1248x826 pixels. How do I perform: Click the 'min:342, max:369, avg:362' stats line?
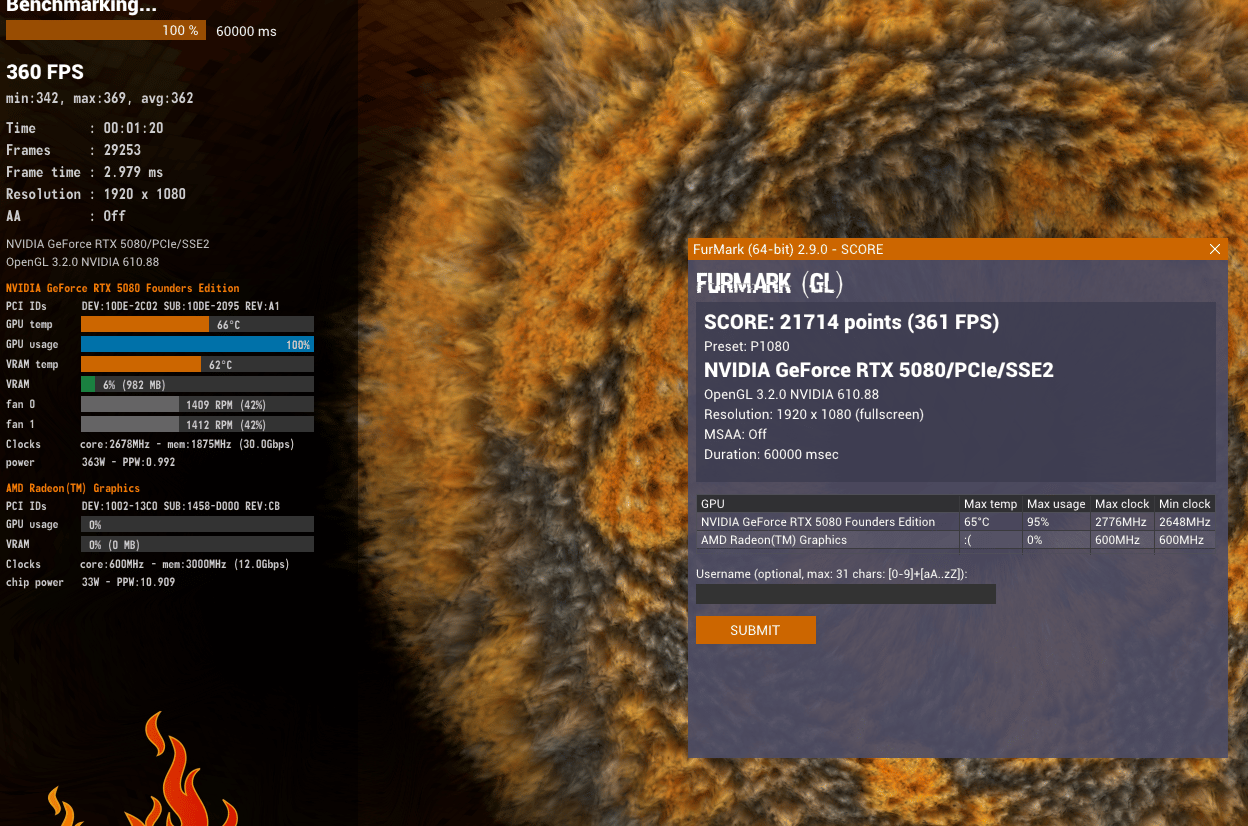[x=100, y=98]
